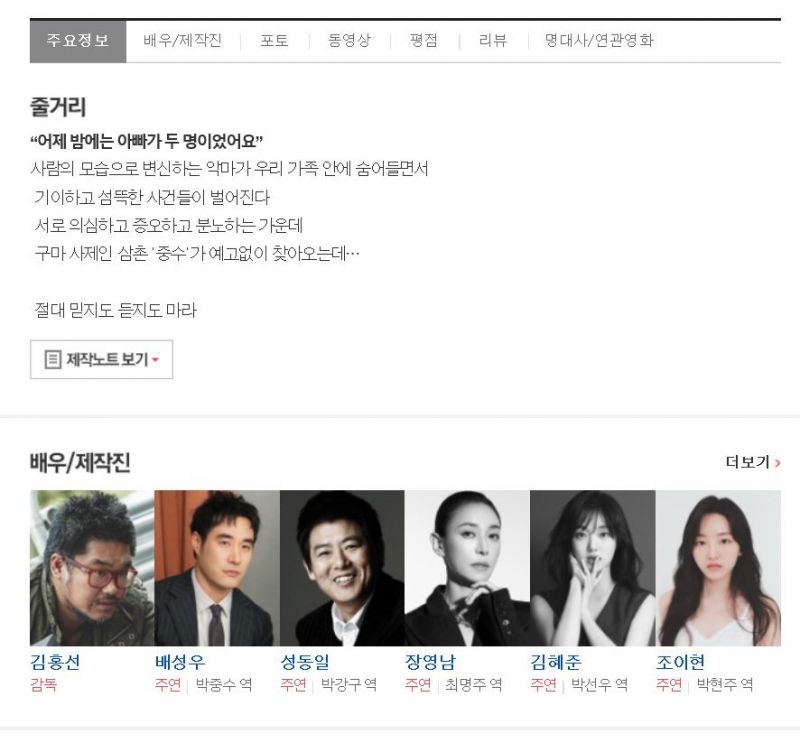Click the document icon in 제작노트 보기

coord(53,360)
